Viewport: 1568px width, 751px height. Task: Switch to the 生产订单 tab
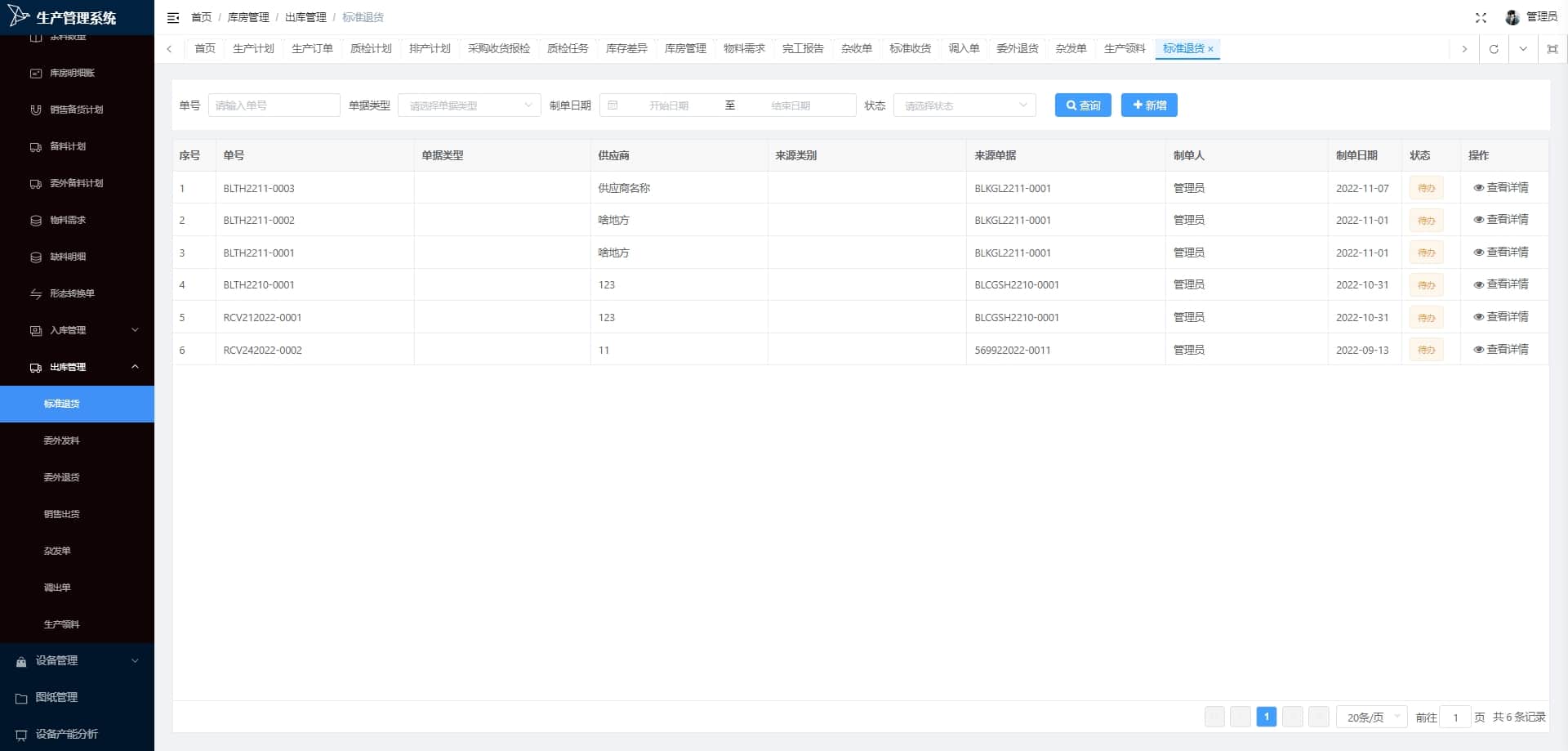point(312,49)
